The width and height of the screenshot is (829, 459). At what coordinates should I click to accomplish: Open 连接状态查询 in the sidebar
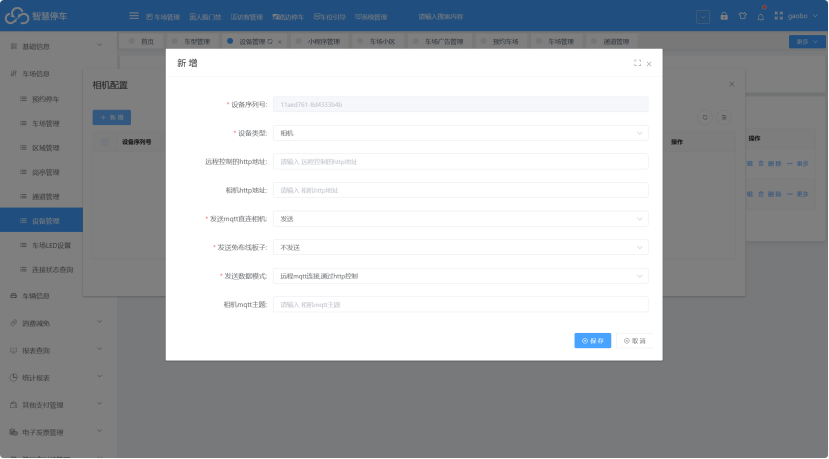point(52,269)
